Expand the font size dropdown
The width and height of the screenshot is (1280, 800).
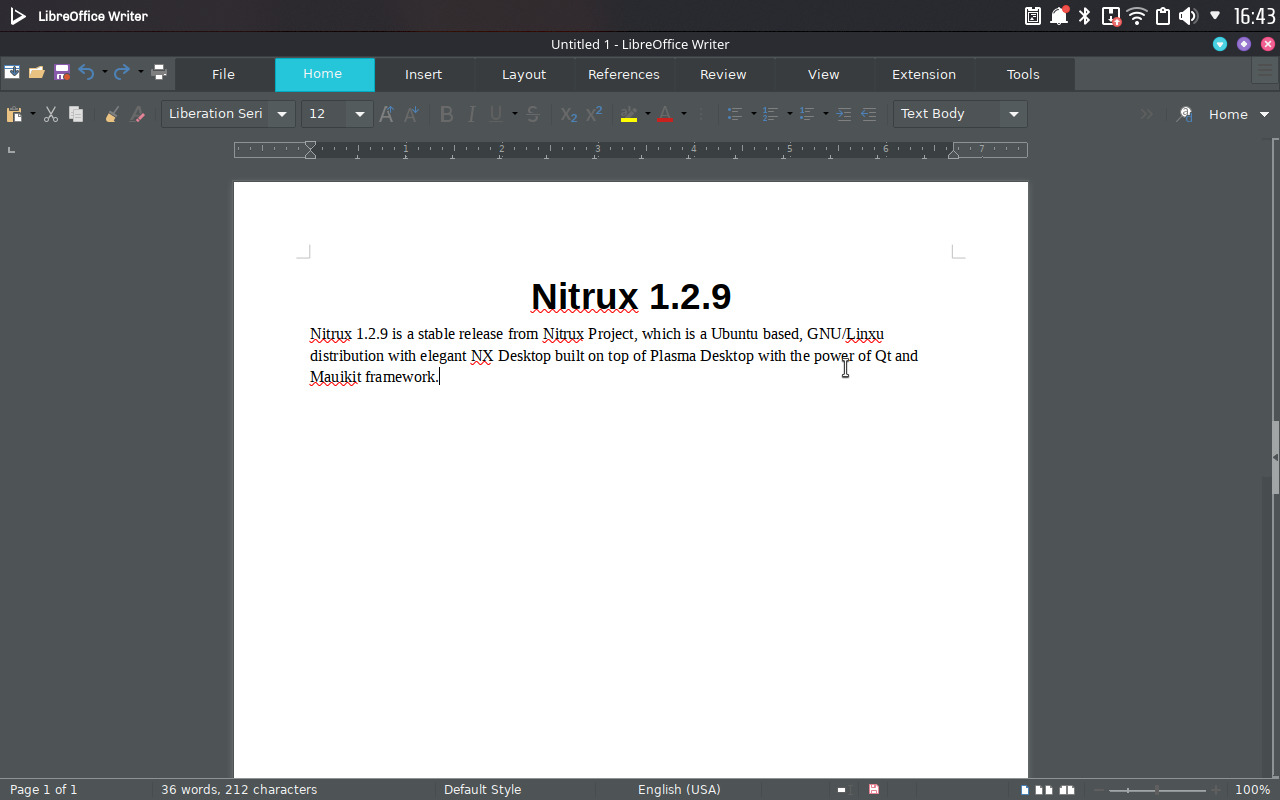tap(359, 114)
